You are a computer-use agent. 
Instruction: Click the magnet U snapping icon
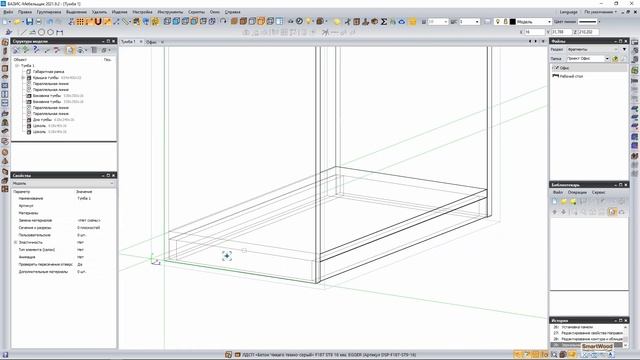pos(98,21)
